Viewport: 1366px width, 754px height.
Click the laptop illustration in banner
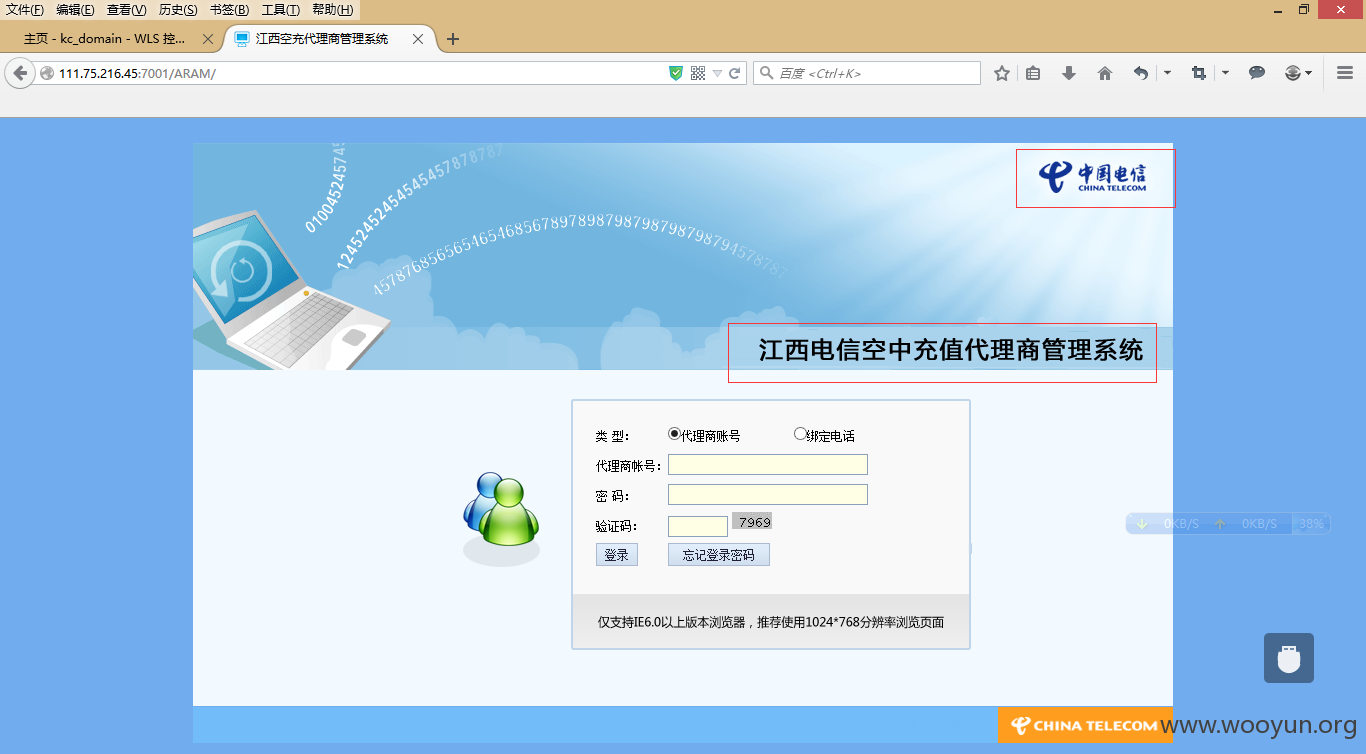pyautogui.click(x=290, y=290)
